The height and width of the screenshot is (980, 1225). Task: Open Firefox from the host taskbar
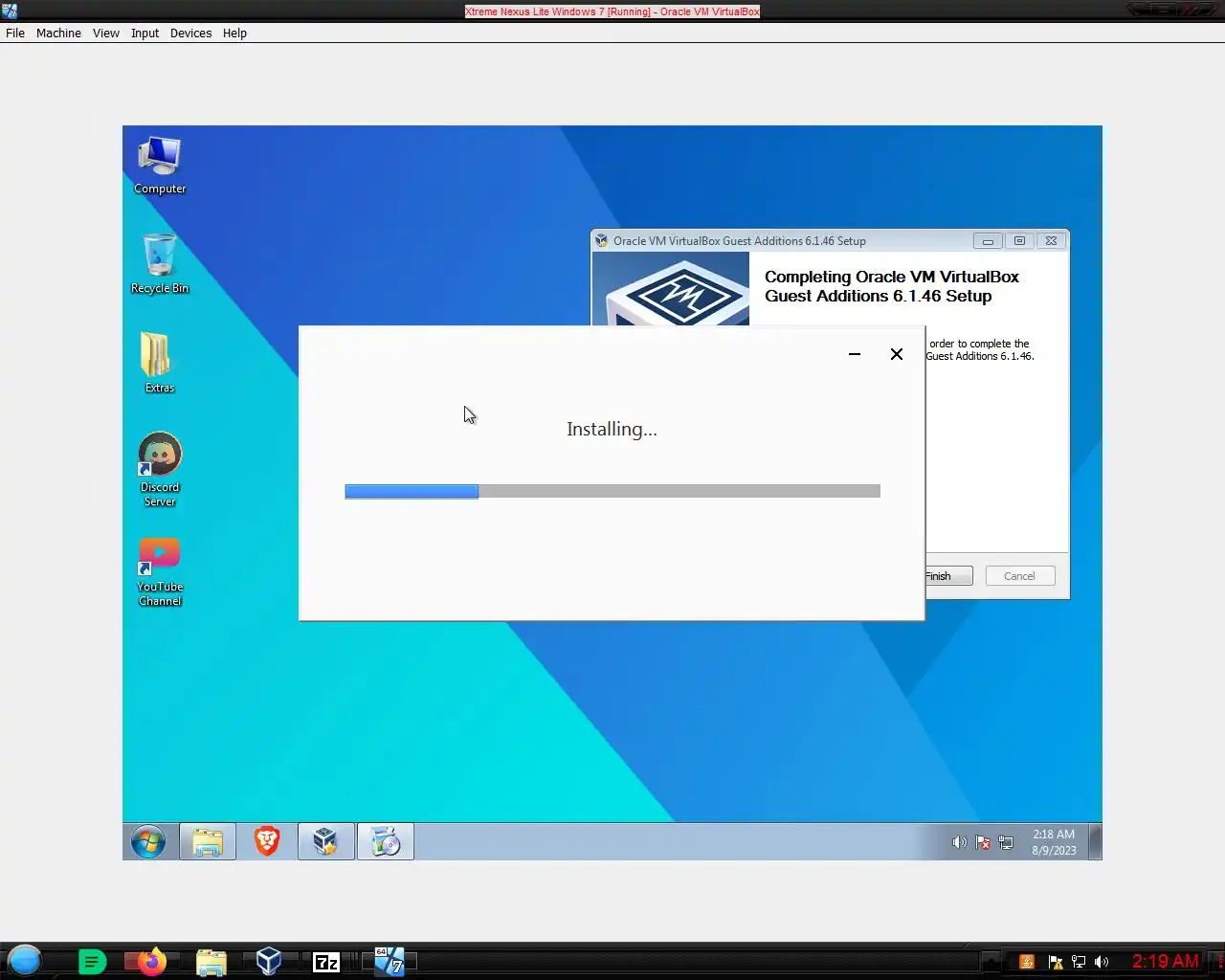click(151, 962)
